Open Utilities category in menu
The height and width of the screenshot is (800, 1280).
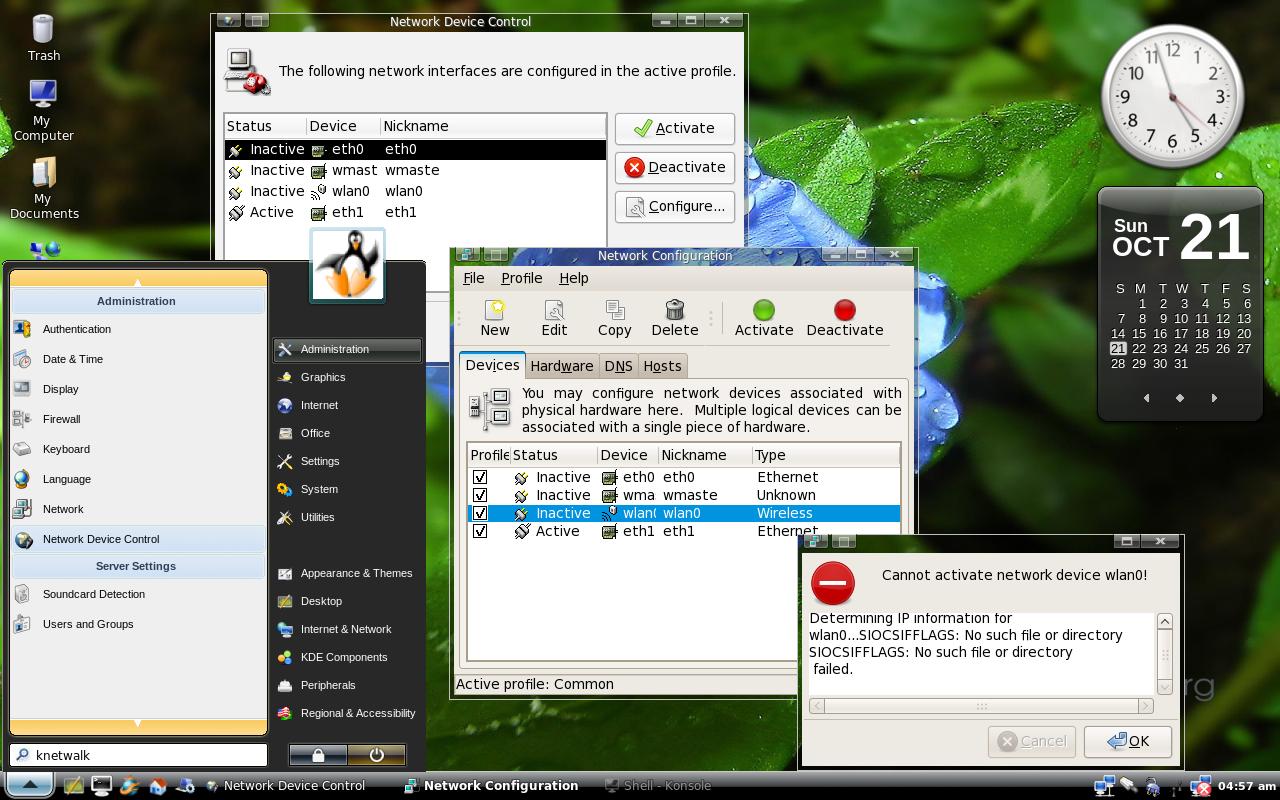(347, 517)
